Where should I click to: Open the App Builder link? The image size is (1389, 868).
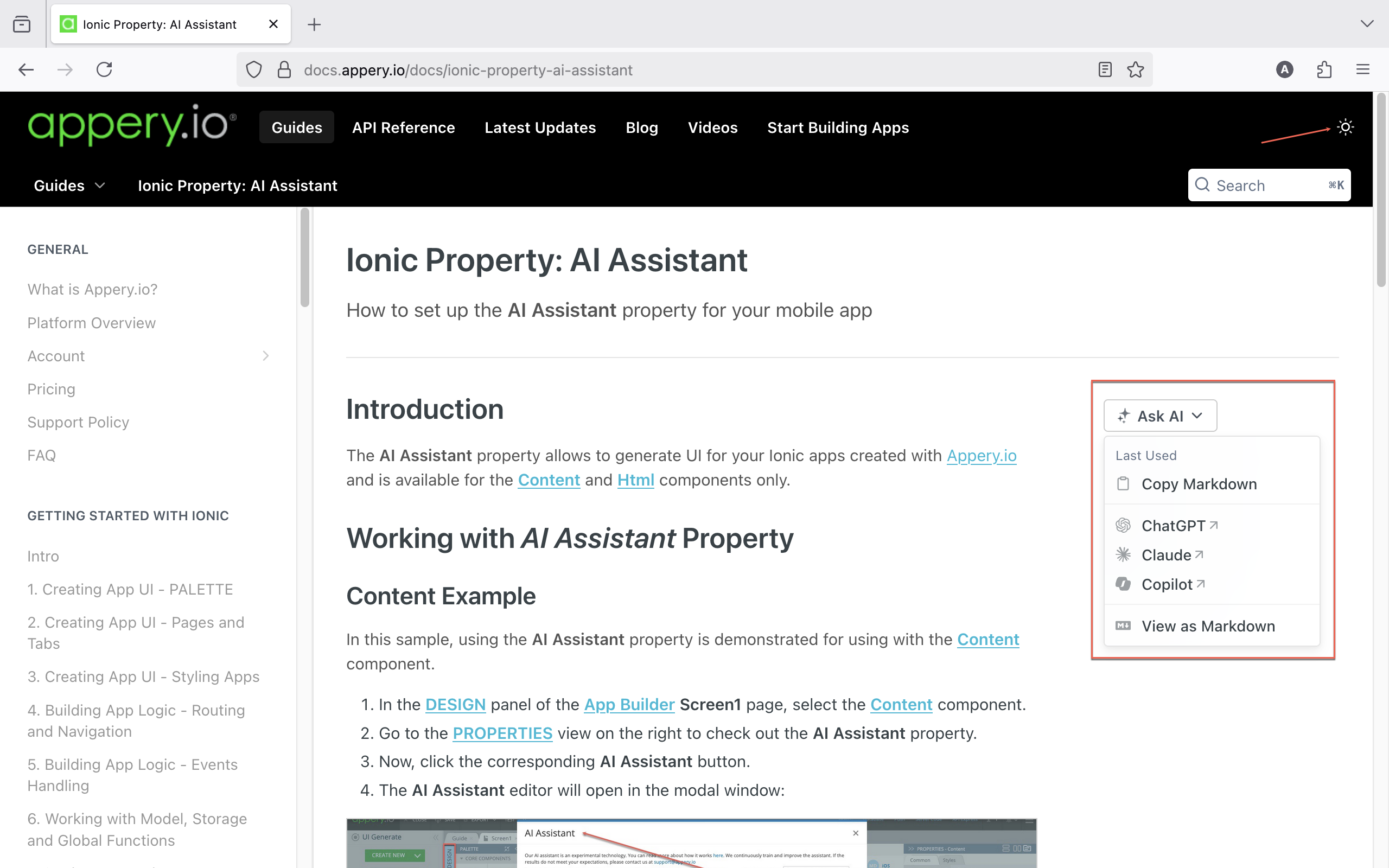(629, 704)
